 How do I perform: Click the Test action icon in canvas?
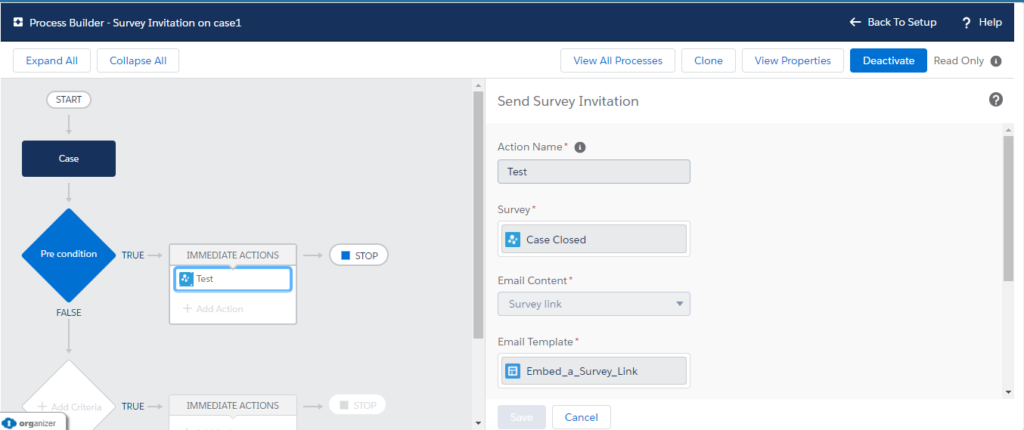[186, 279]
